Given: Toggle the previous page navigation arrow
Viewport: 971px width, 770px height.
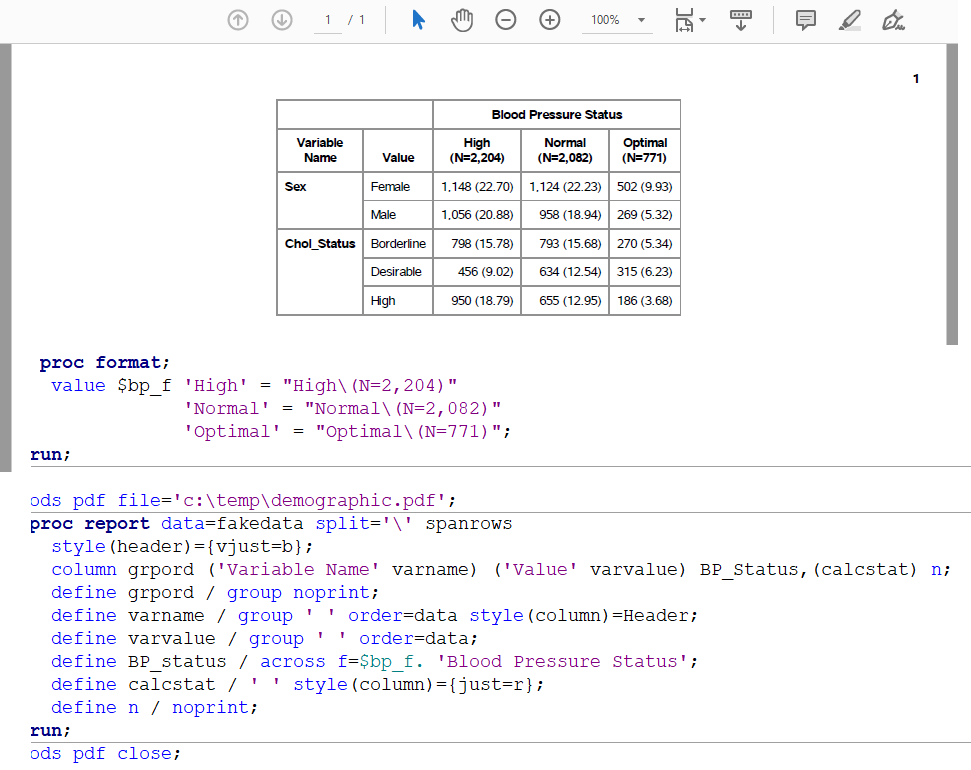Looking at the screenshot, I should 237,19.
